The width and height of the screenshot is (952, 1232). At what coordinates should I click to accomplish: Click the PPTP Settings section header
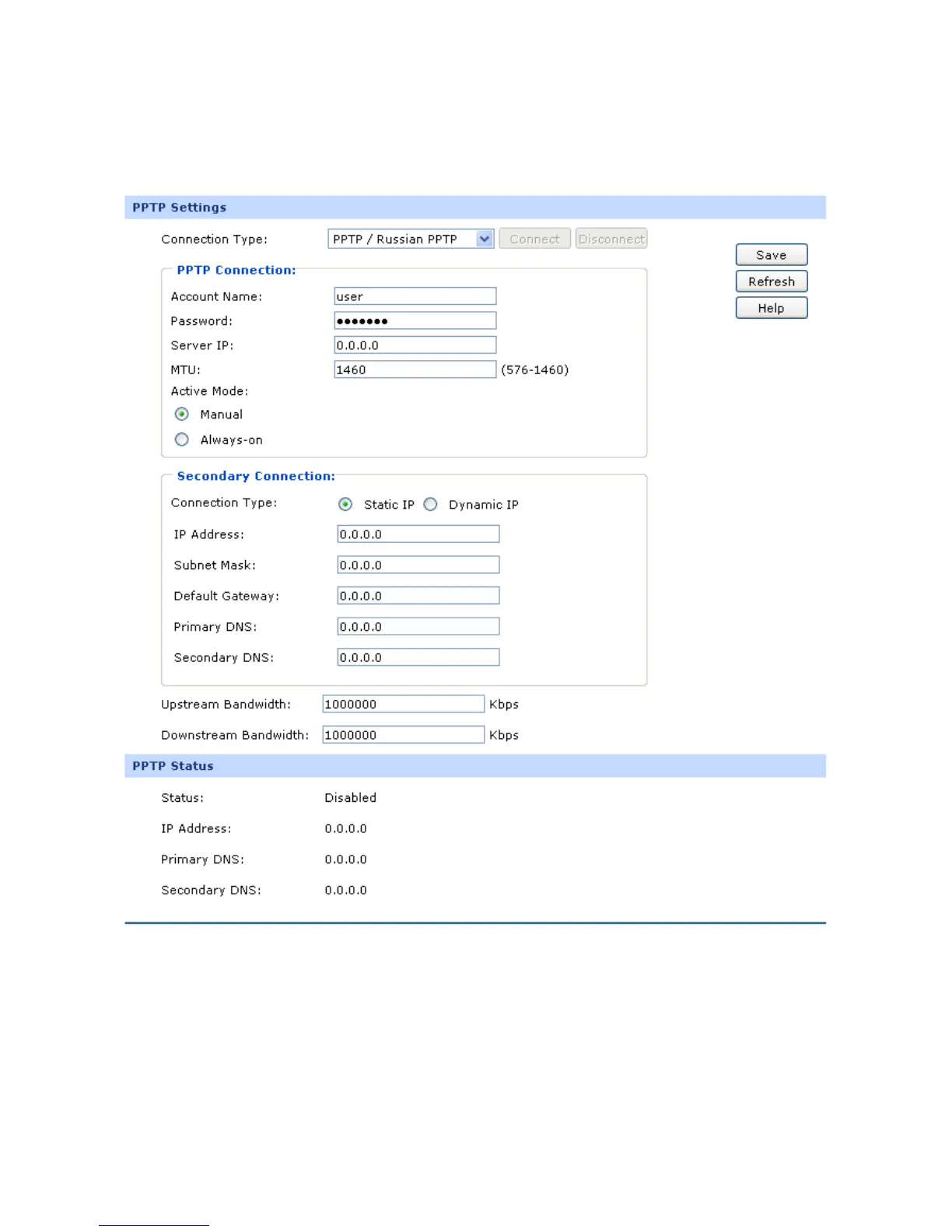tap(475, 208)
